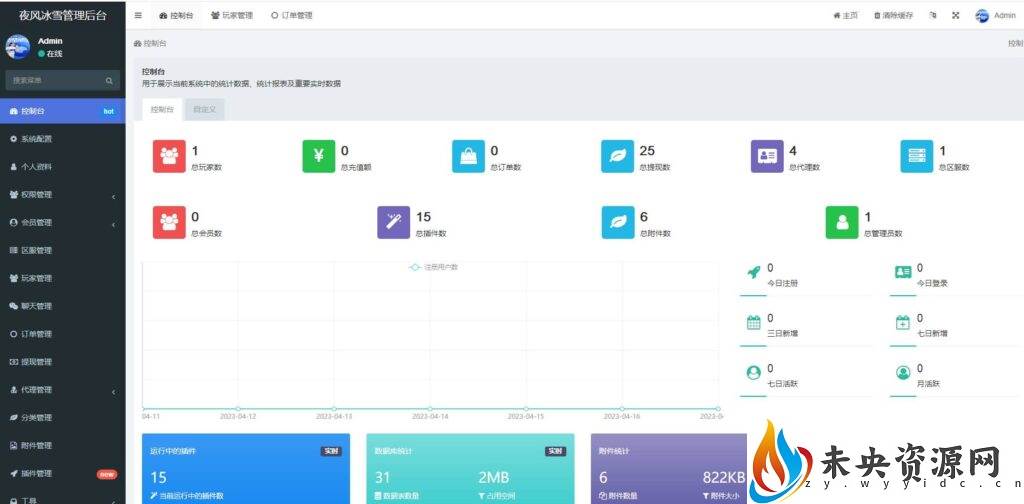Click the language switch icon in top bar
Viewport: 1024px width, 504px height.
tap(933, 16)
